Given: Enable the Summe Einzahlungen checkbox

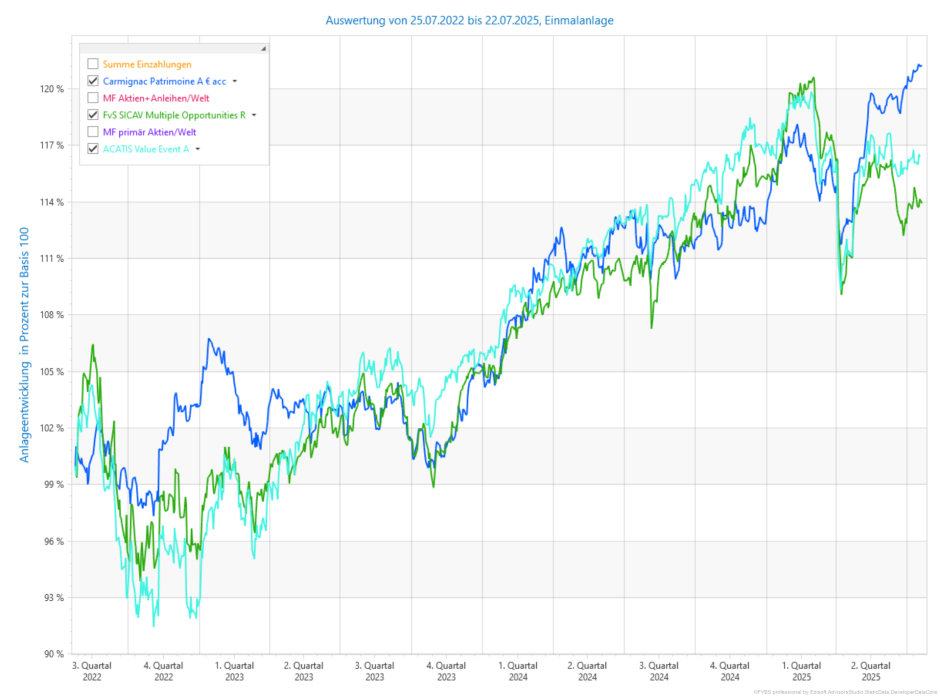Looking at the screenshot, I should (93, 64).
